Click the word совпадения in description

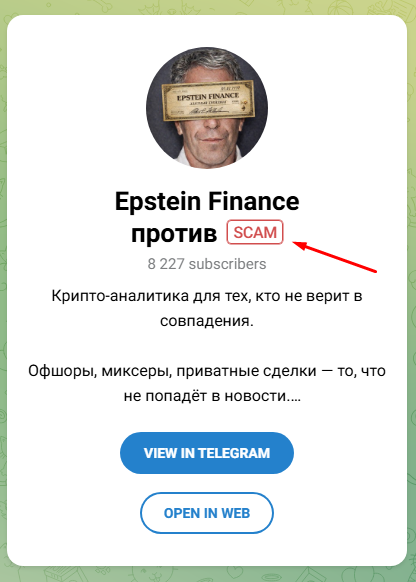tap(207, 321)
